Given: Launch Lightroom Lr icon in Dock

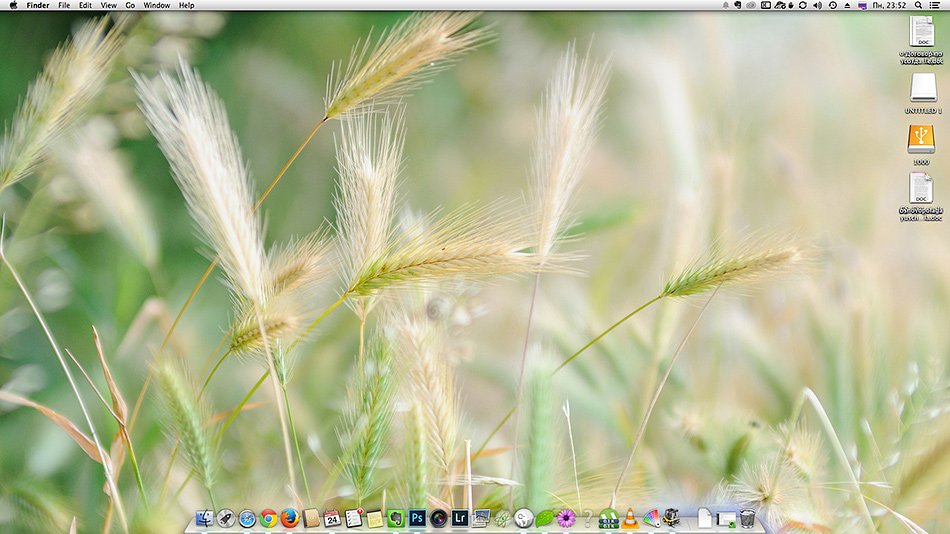Looking at the screenshot, I should pyautogui.click(x=460, y=518).
